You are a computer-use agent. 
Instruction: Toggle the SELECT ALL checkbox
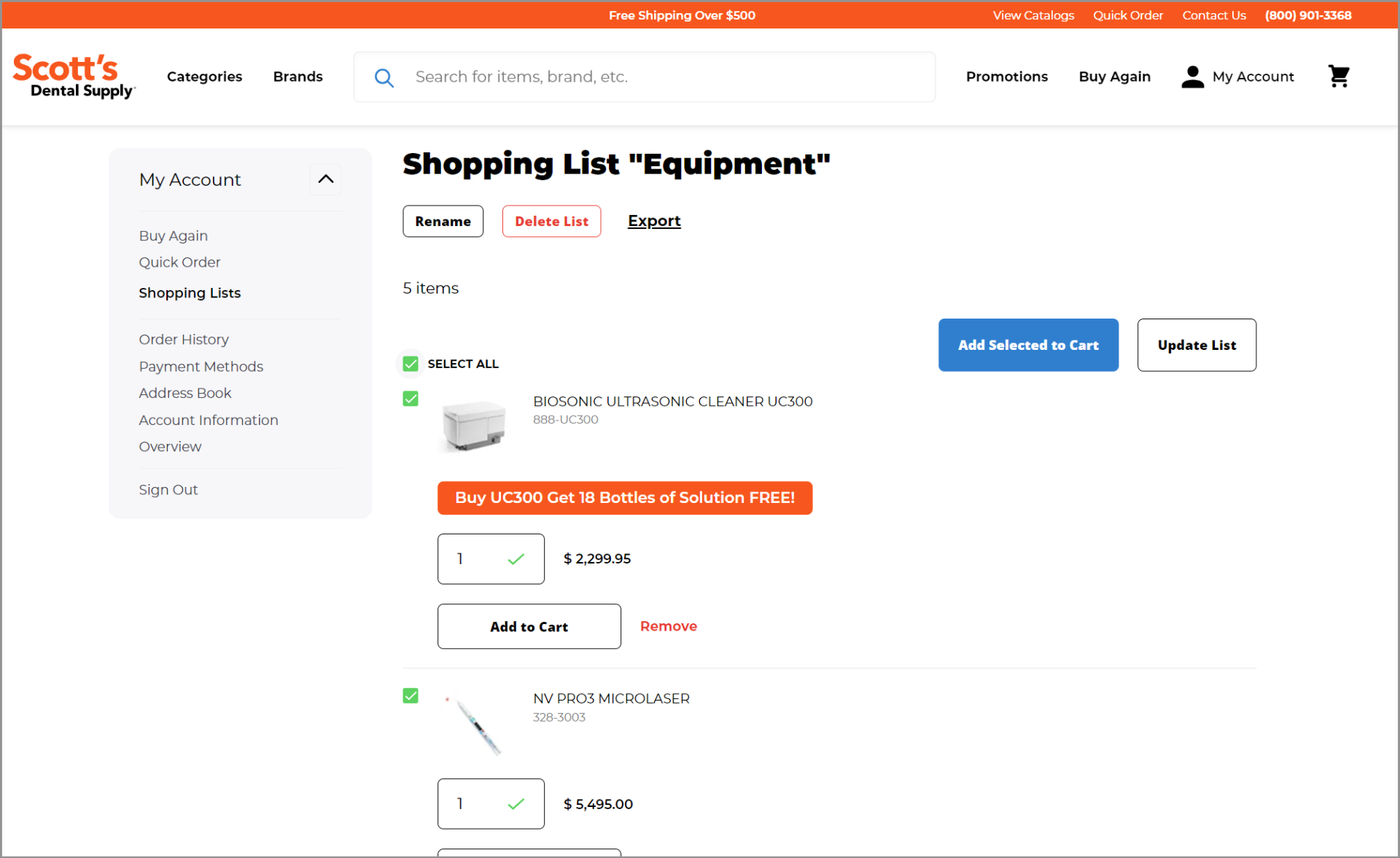411,364
